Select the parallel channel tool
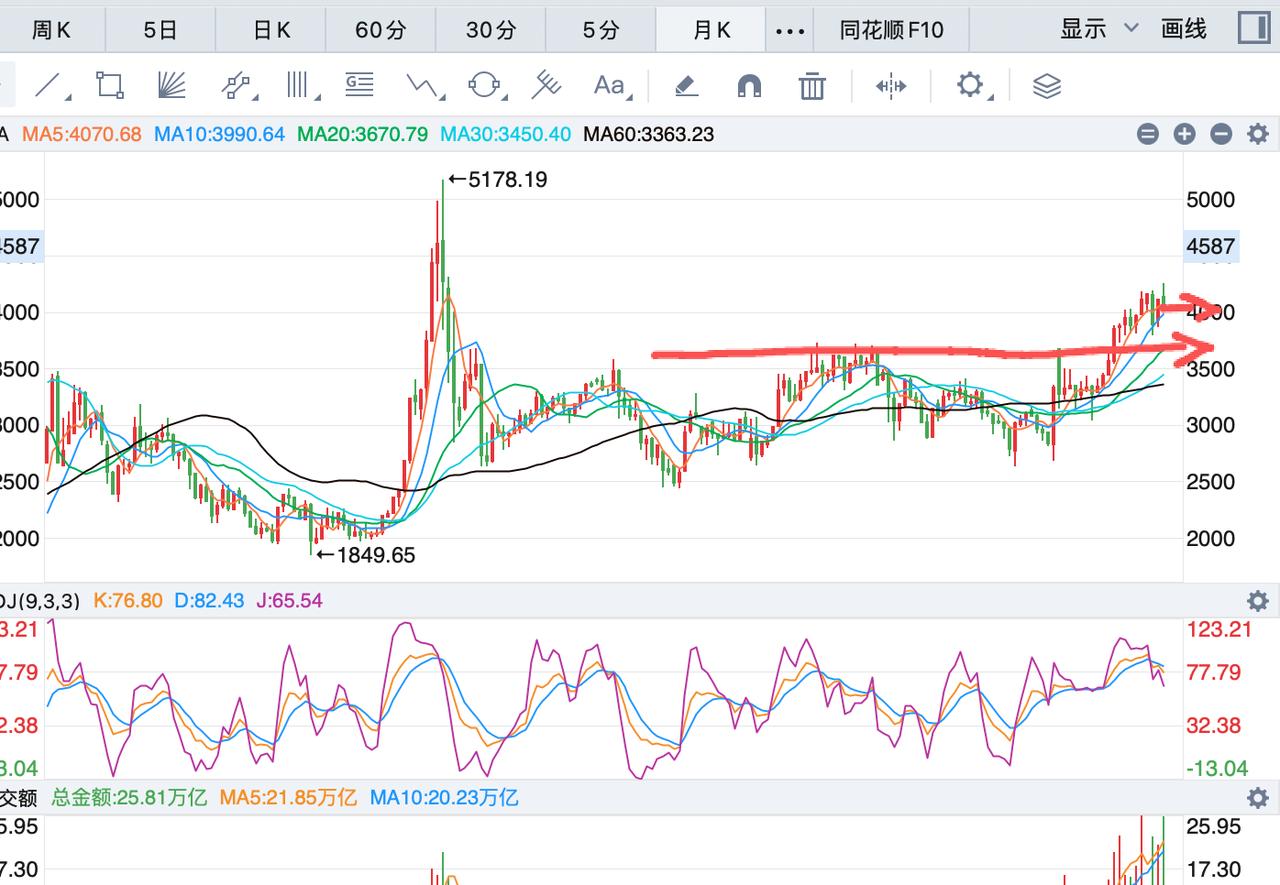The height and width of the screenshot is (885, 1280). point(237,85)
